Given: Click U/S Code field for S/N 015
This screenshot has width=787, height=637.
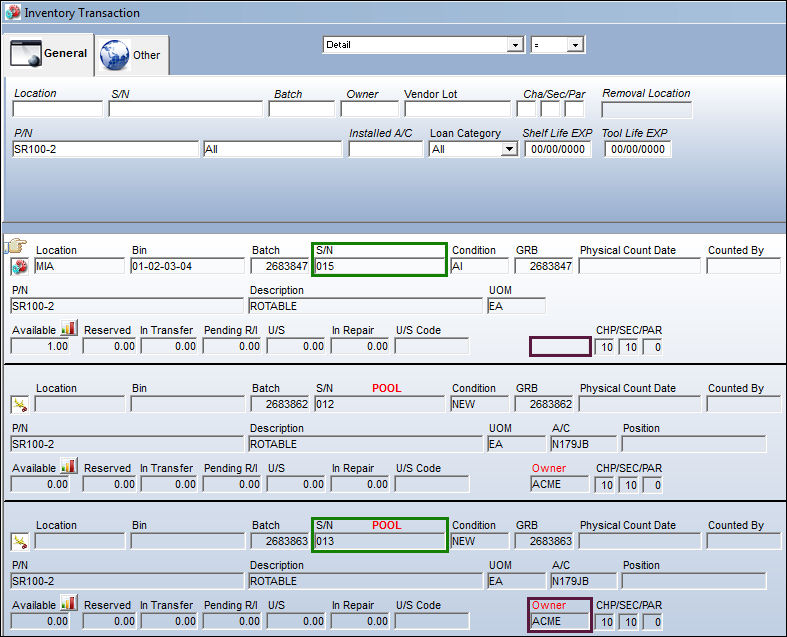Looking at the screenshot, I should point(432,346).
